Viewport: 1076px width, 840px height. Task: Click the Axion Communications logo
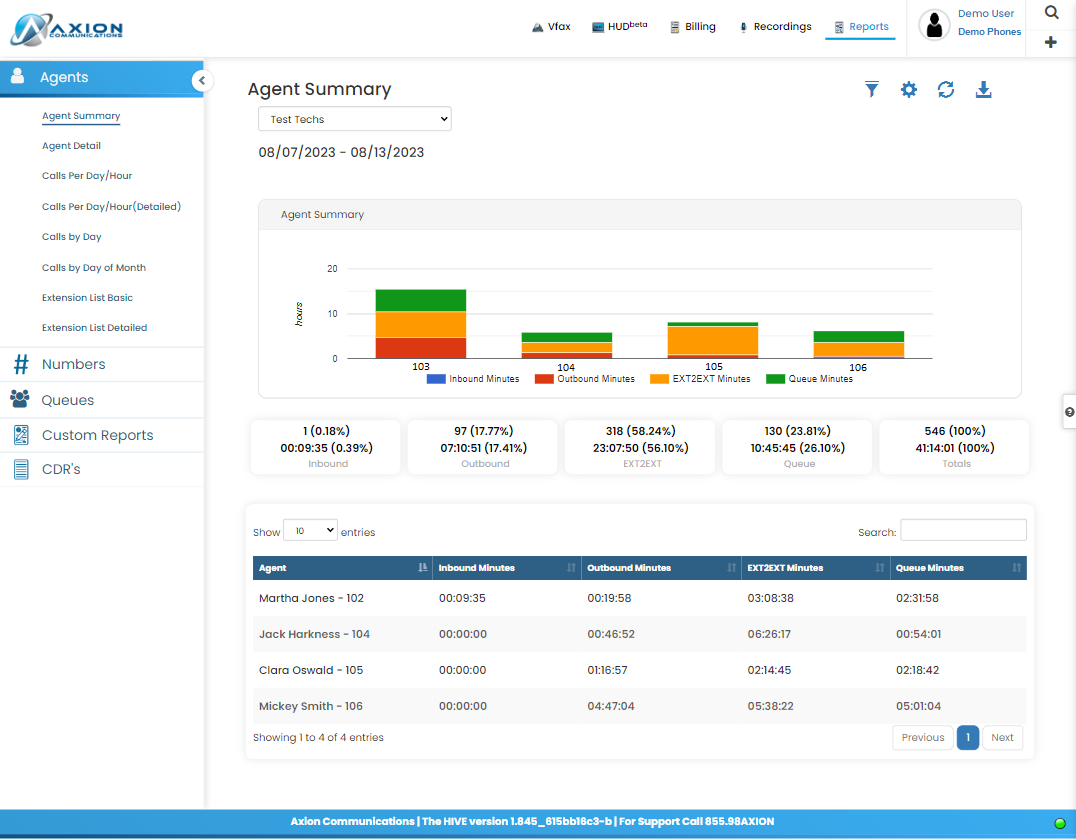(67, 30)
